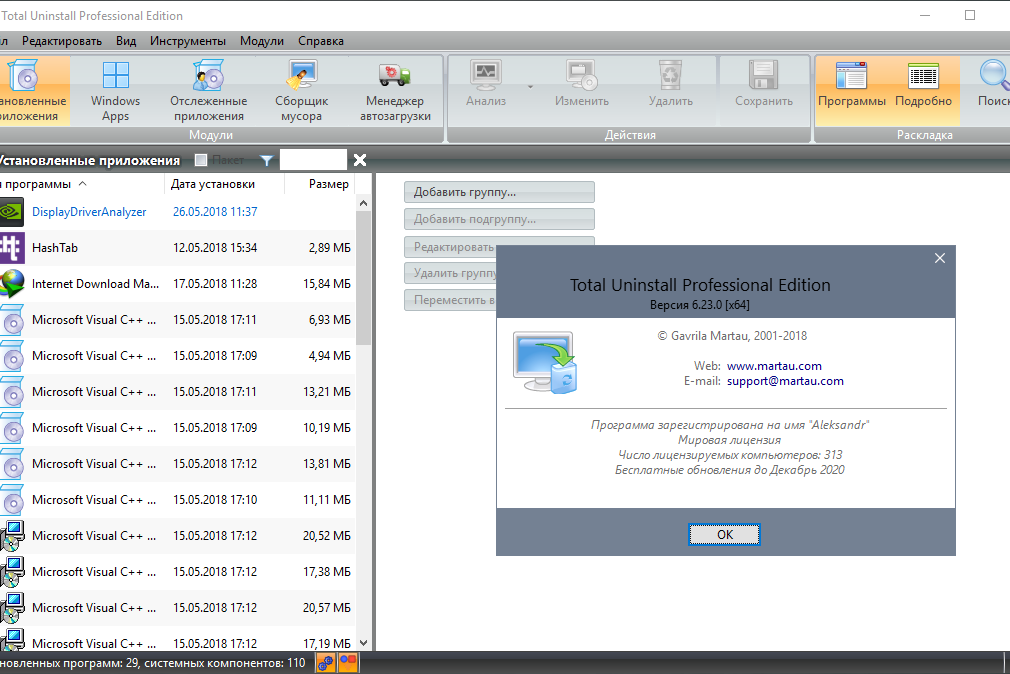The image size is (1010, 674).
Task: Open the Отслеженные приложения module
Action: [x=209, y=91]
